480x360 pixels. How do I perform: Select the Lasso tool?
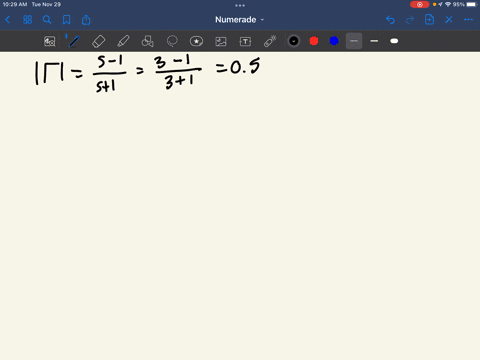tap(172, 41)
